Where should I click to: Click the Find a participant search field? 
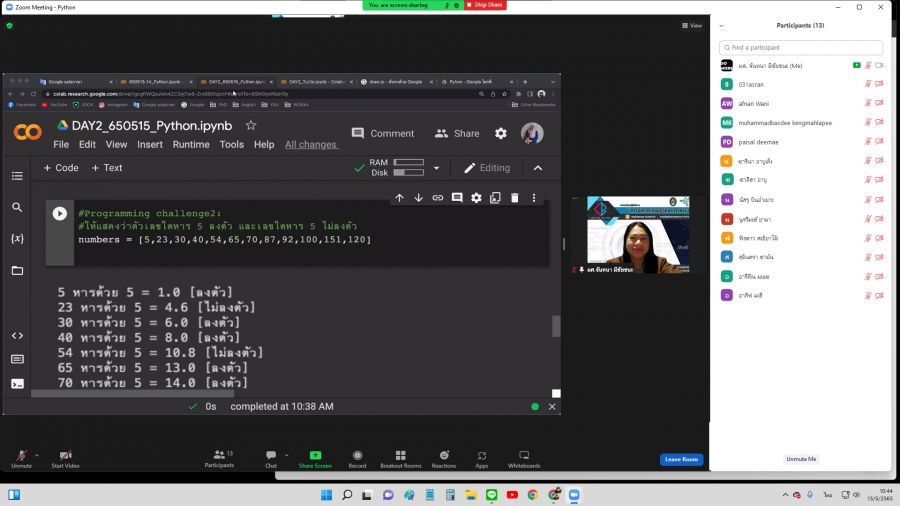pyautogui.click(x=801, y=47)
